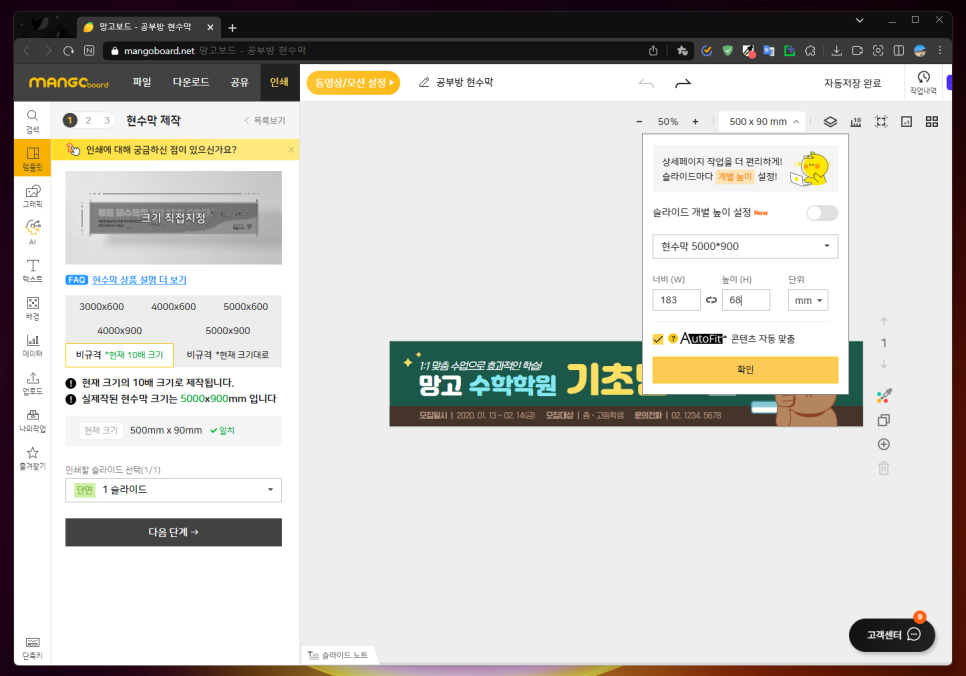Image resolution: width=966 pixels, height=676 pixels.
Task: Collapse the 500 x 90 mm size dropdown
Action: click(764, 121)
